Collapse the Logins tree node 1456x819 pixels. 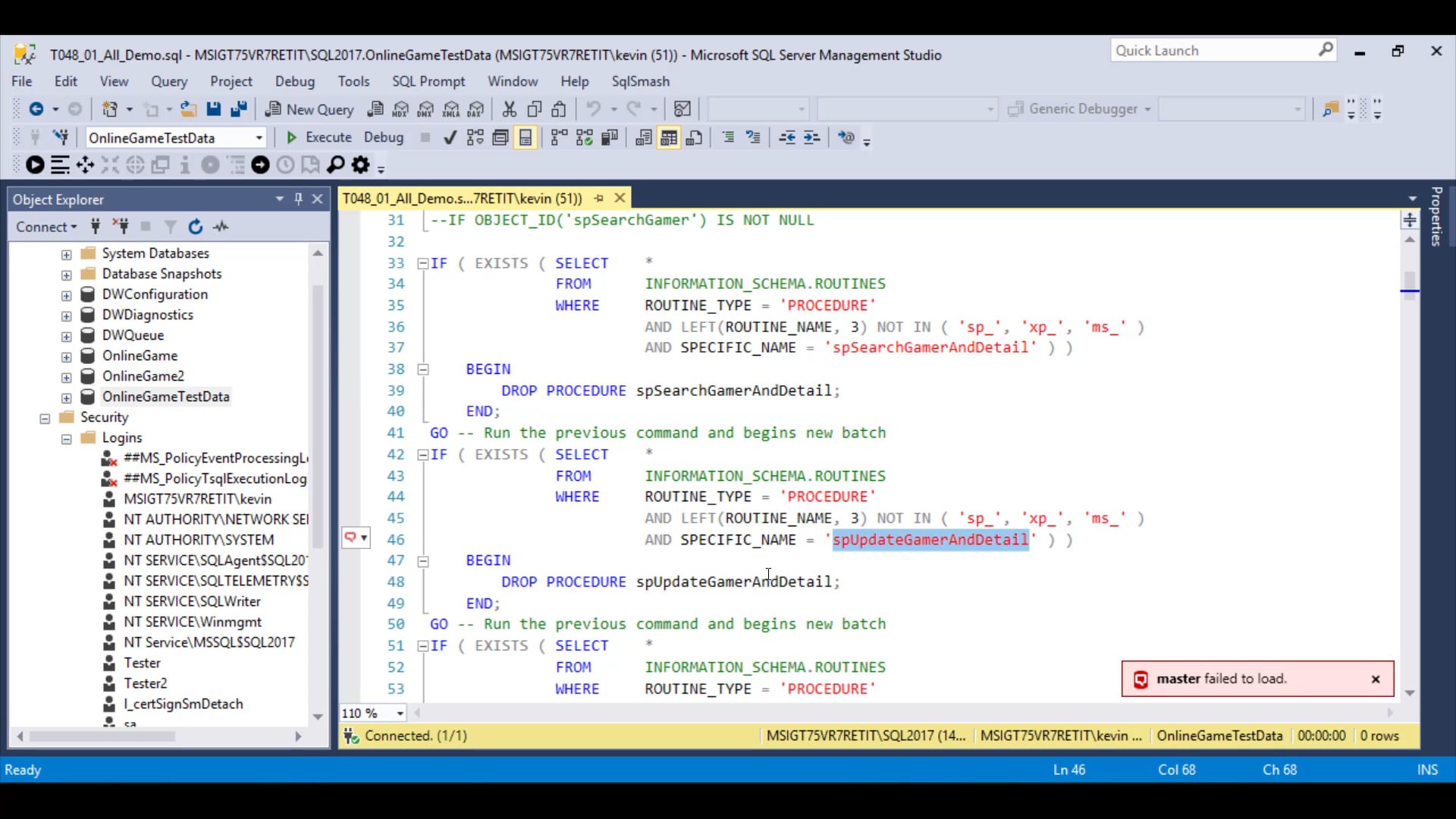pyautogui.click(x=67, y=438)
